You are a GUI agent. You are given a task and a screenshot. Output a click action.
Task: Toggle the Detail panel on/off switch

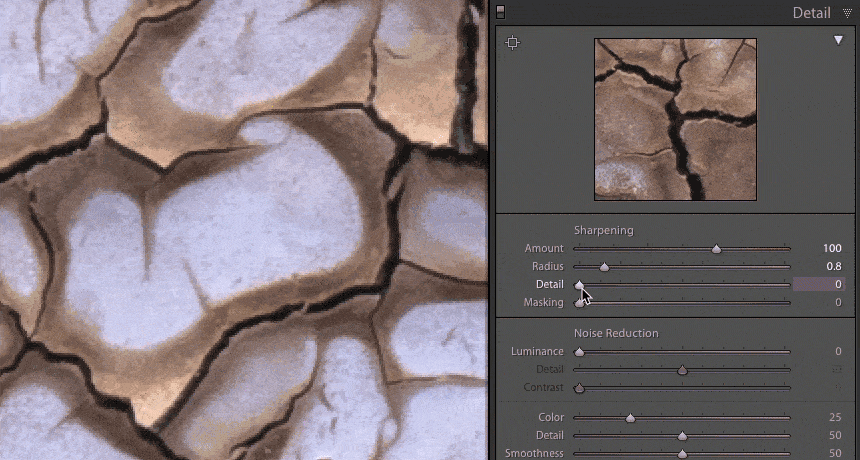pyautogui.click(x=501, y=12)
